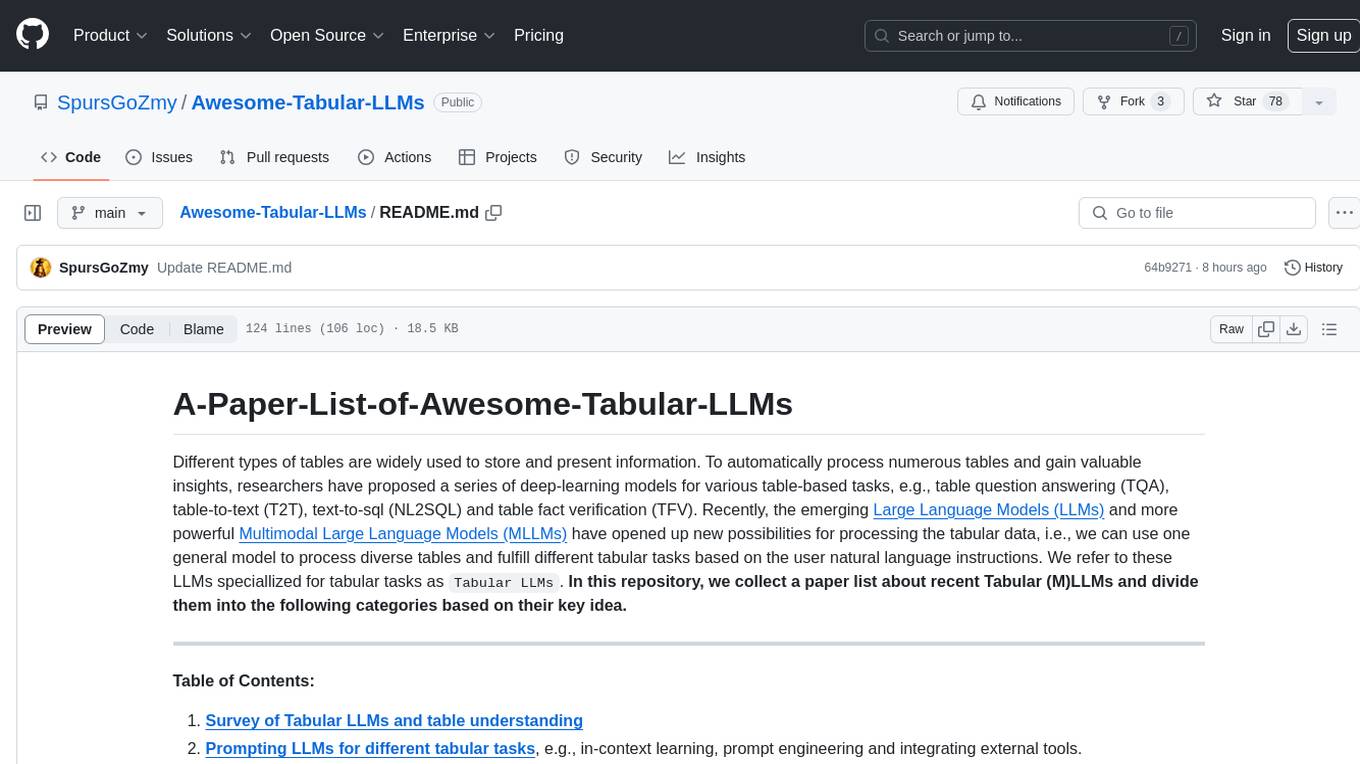Switch to the Actions tab
The height and width of the screenshot is (764, 1360).
tap(395, 157)
